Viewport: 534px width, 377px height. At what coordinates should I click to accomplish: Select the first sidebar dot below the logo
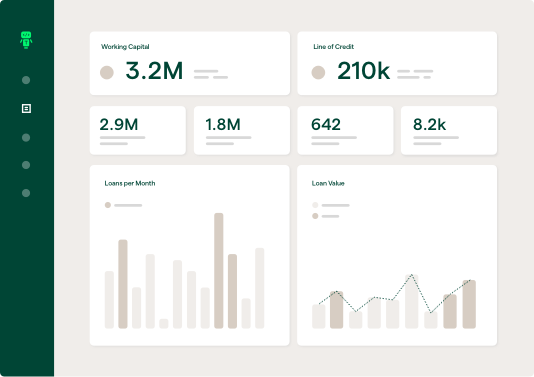26,80
